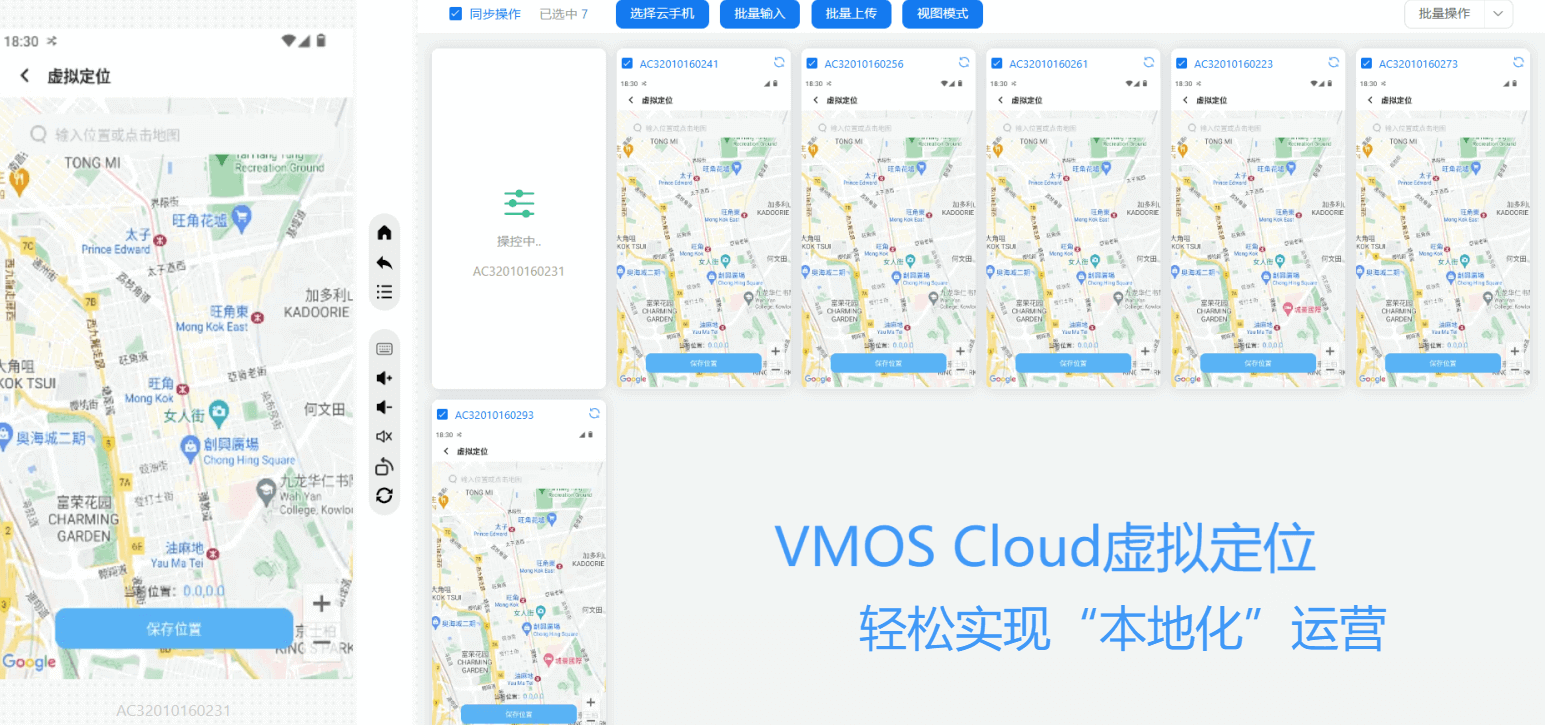The image size is (1545, 725).
Task: Click back arrow inside AC32010160256 screen
Action: pyautogui.click(x=815, y=100)
